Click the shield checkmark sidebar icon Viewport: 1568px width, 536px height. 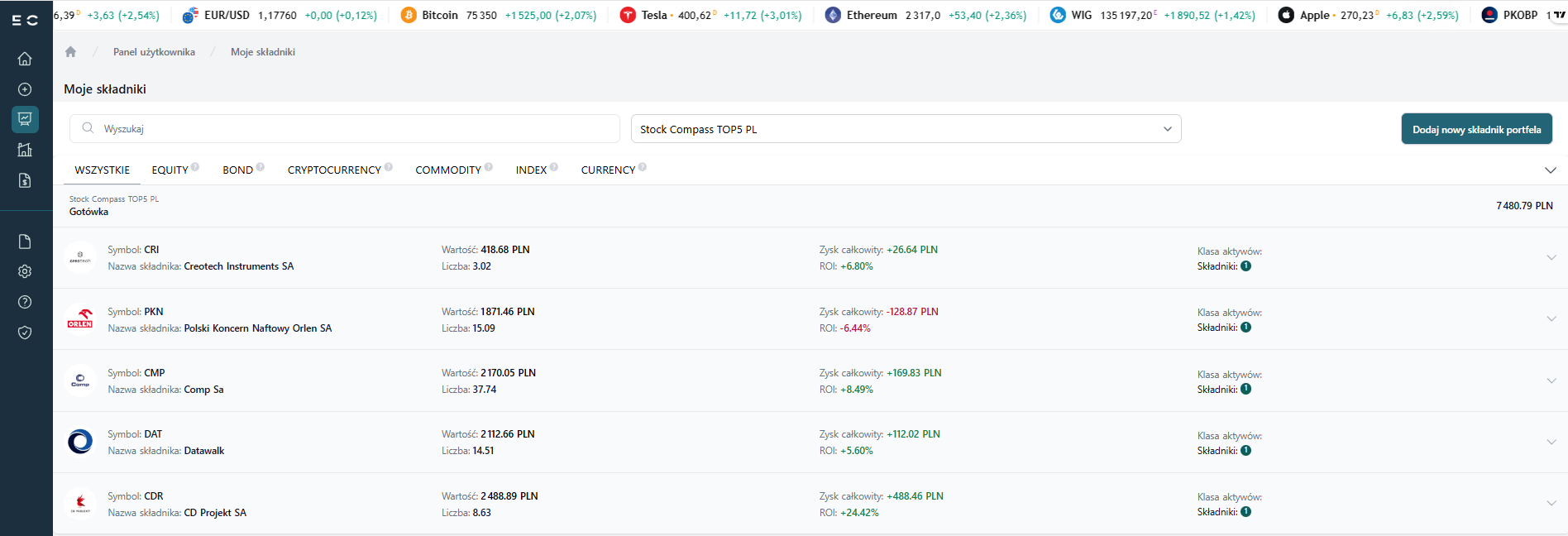25,333
